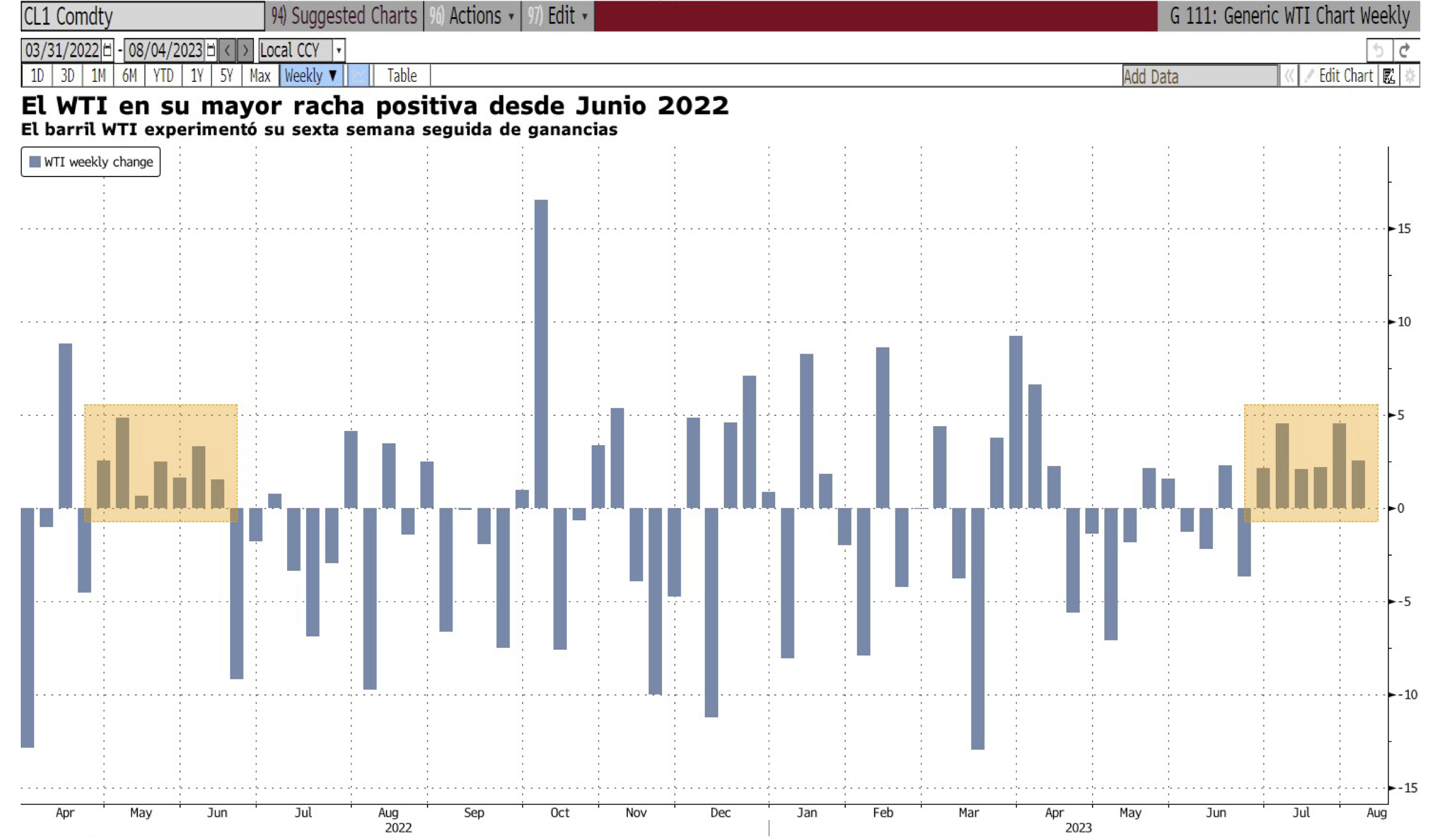Select the 1M time range
1456x839 pixels.
(x=98, y=76)
